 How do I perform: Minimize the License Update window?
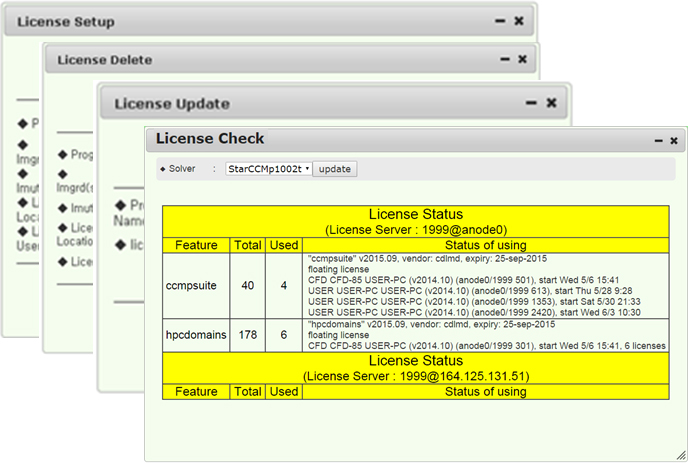click(x=531, y=103)
